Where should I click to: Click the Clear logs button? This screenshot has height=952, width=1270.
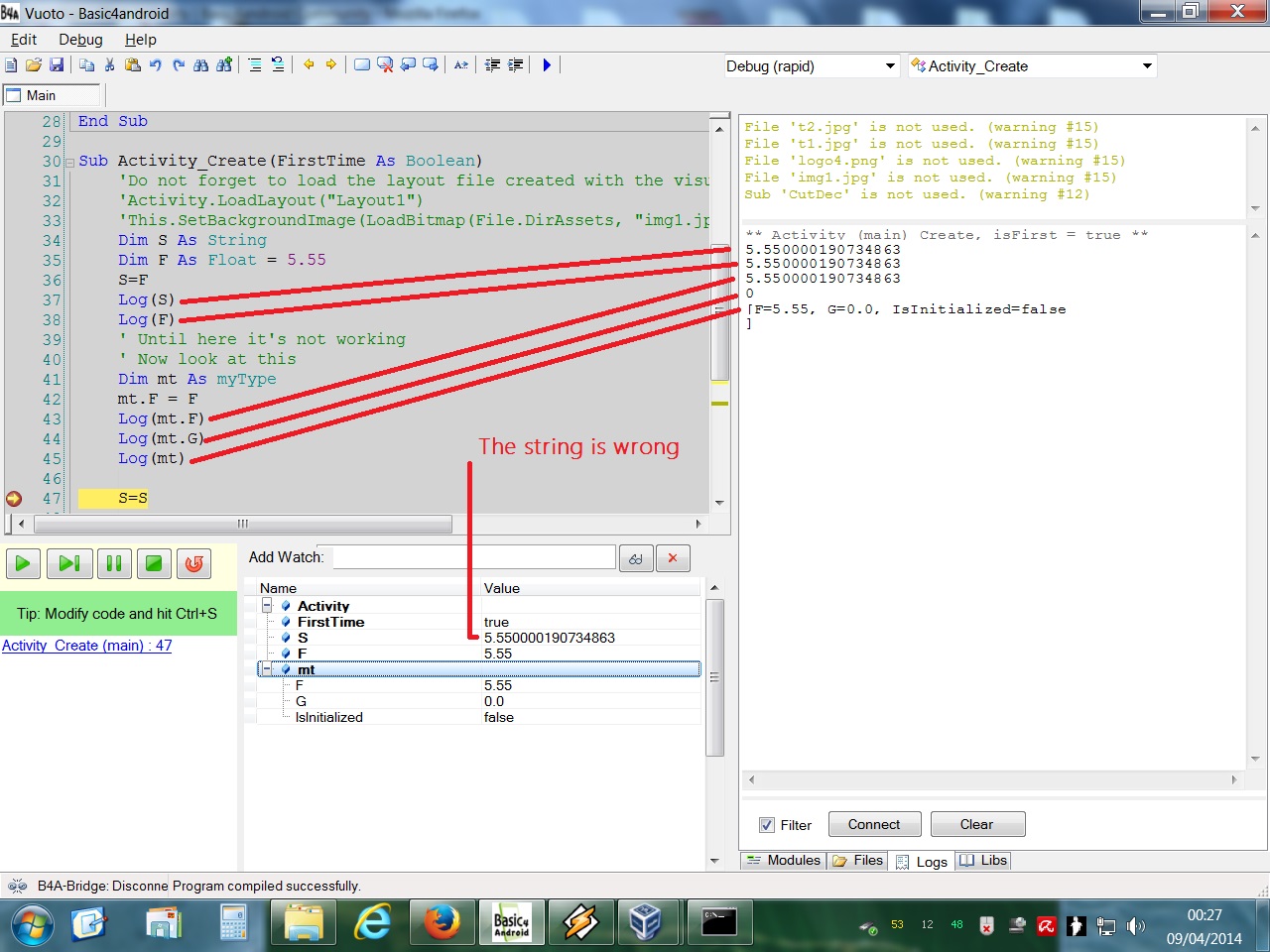click(x=976, y=824)
